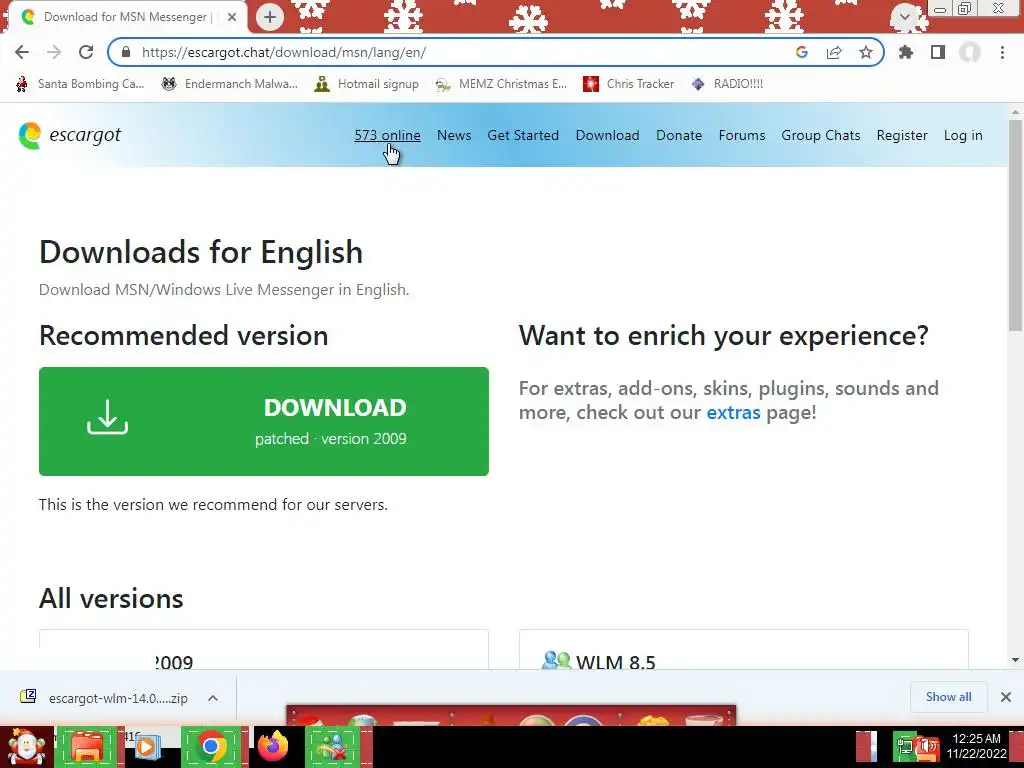1024x768 pixels.
Task: Share this page using the share icon
Action: [x=834, y=52]
